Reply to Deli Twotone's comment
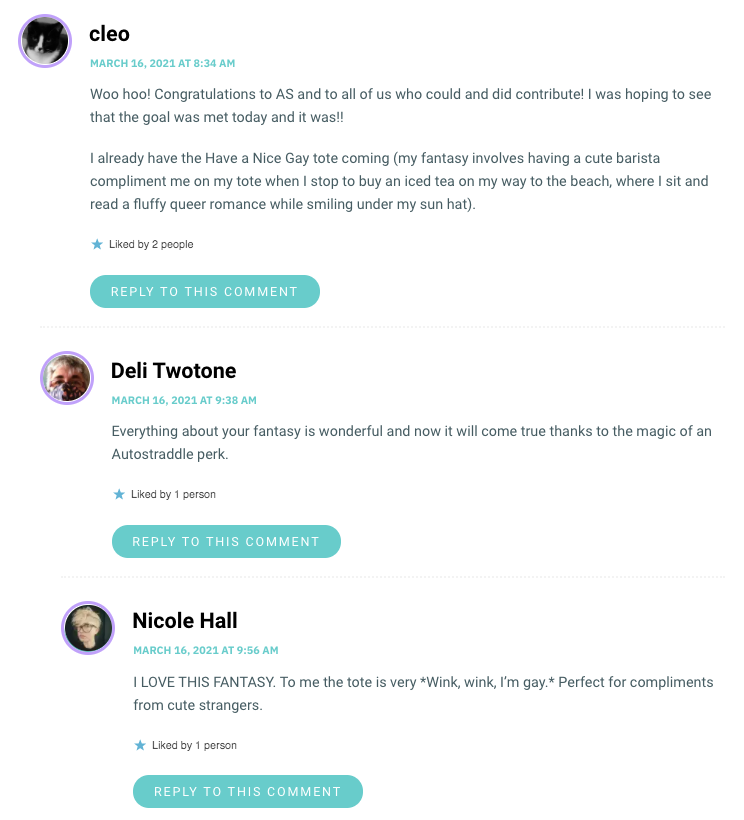The image size is (744, 820). click(226, 541)
